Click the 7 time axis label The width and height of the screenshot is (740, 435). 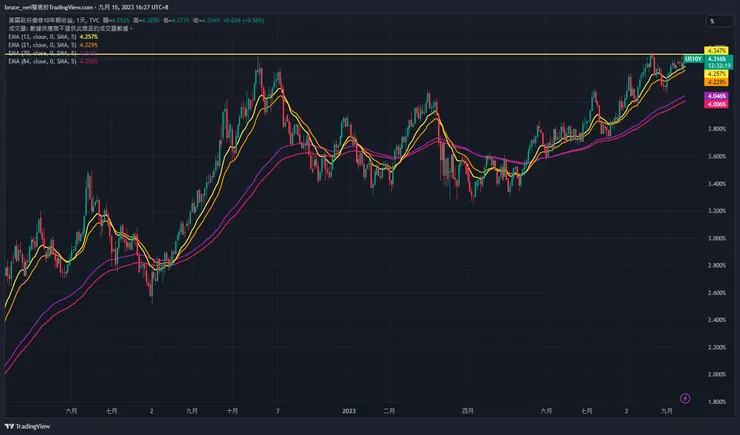278,411
